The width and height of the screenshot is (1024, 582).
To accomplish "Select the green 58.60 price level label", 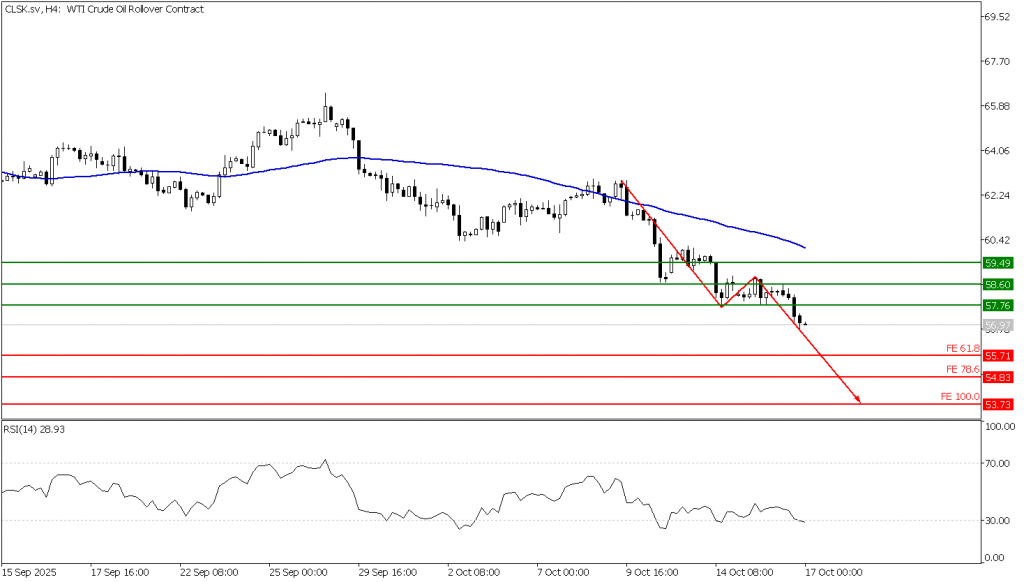I will [x=995, y=285].
